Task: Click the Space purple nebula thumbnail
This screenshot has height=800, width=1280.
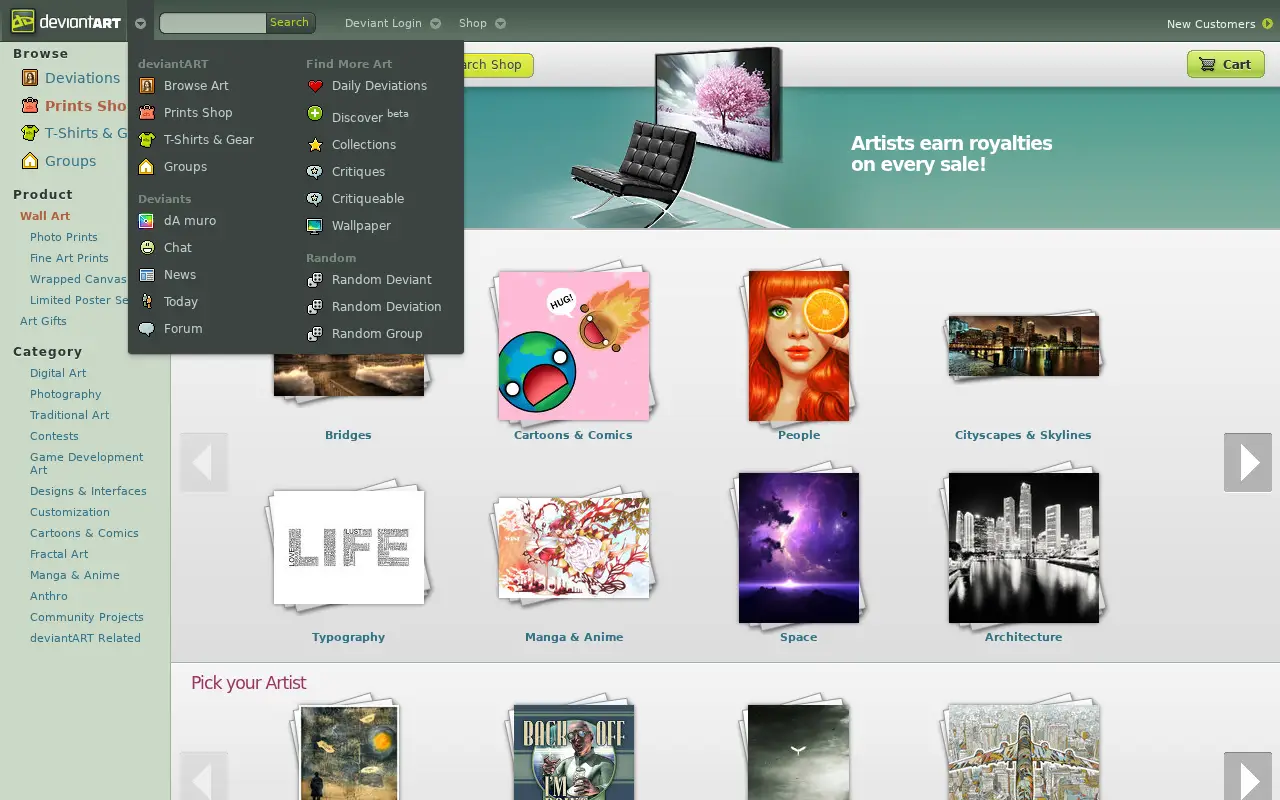Action: 799,548
